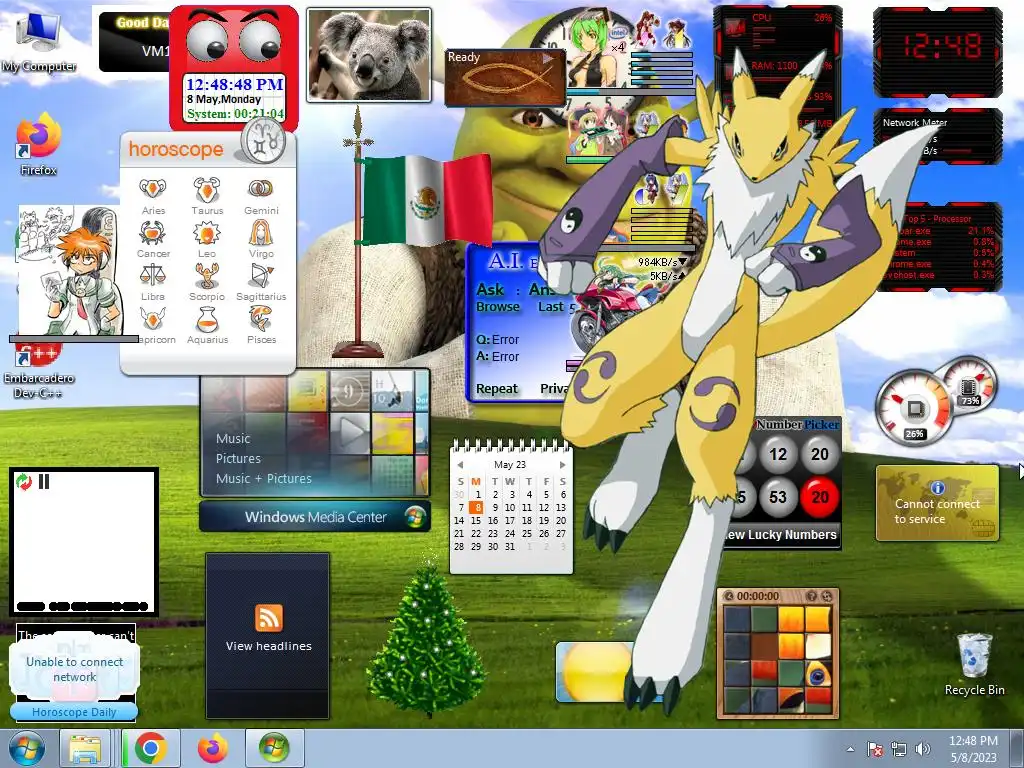Open the Windows logo taskbar button
The width and height of the screenshot is (1024, 768).
pos(274,748)
